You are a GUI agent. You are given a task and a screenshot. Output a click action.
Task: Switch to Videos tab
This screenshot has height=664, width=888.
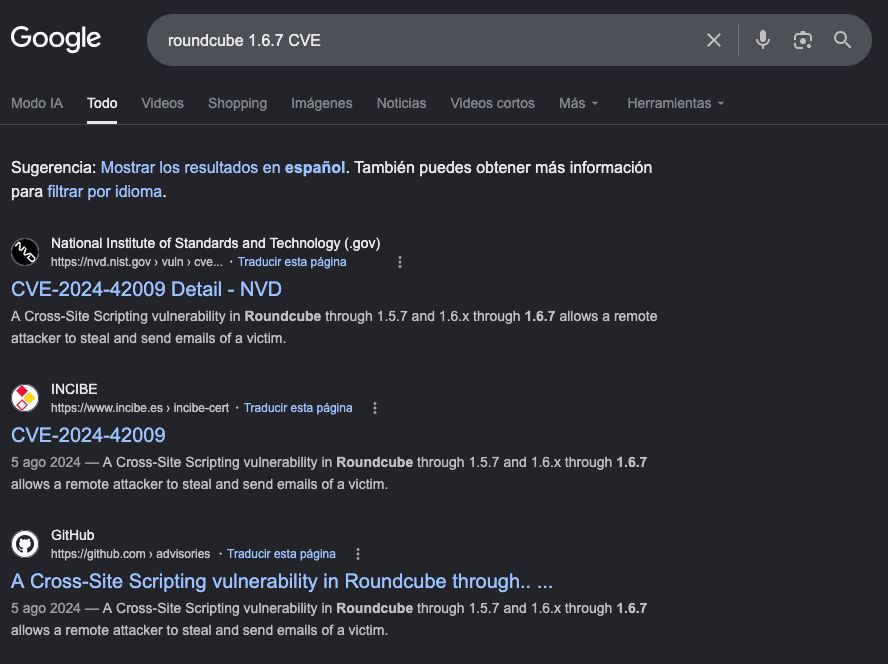[163, 103]
